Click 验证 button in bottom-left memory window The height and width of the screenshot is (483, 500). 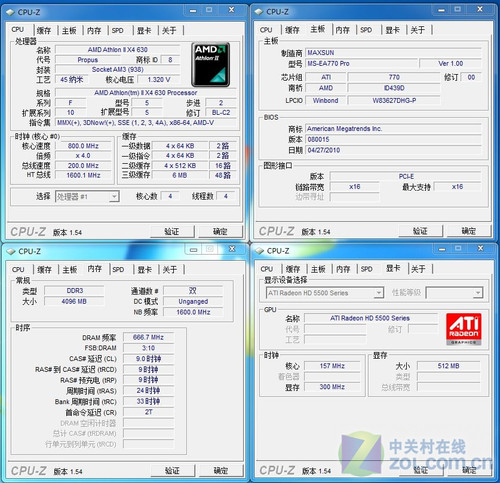point(173,470)
